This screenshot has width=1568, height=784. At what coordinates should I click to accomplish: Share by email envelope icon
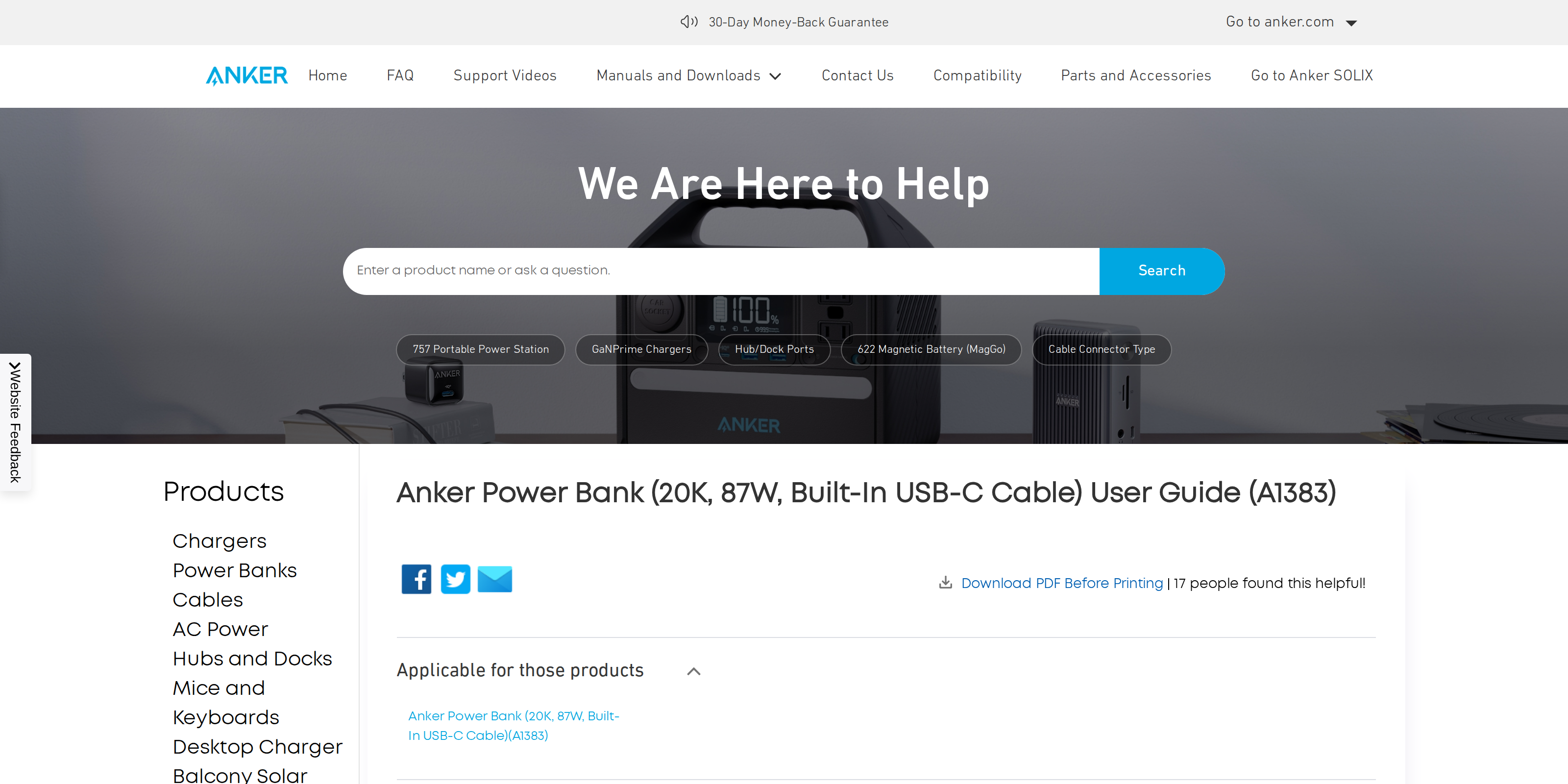click(x=495, y=579)
